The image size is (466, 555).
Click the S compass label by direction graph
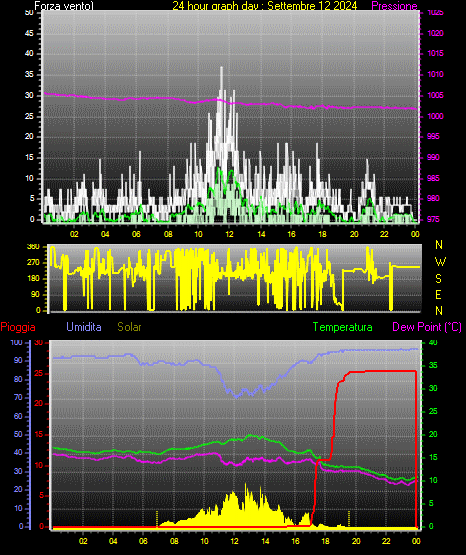tap(438, 279)
